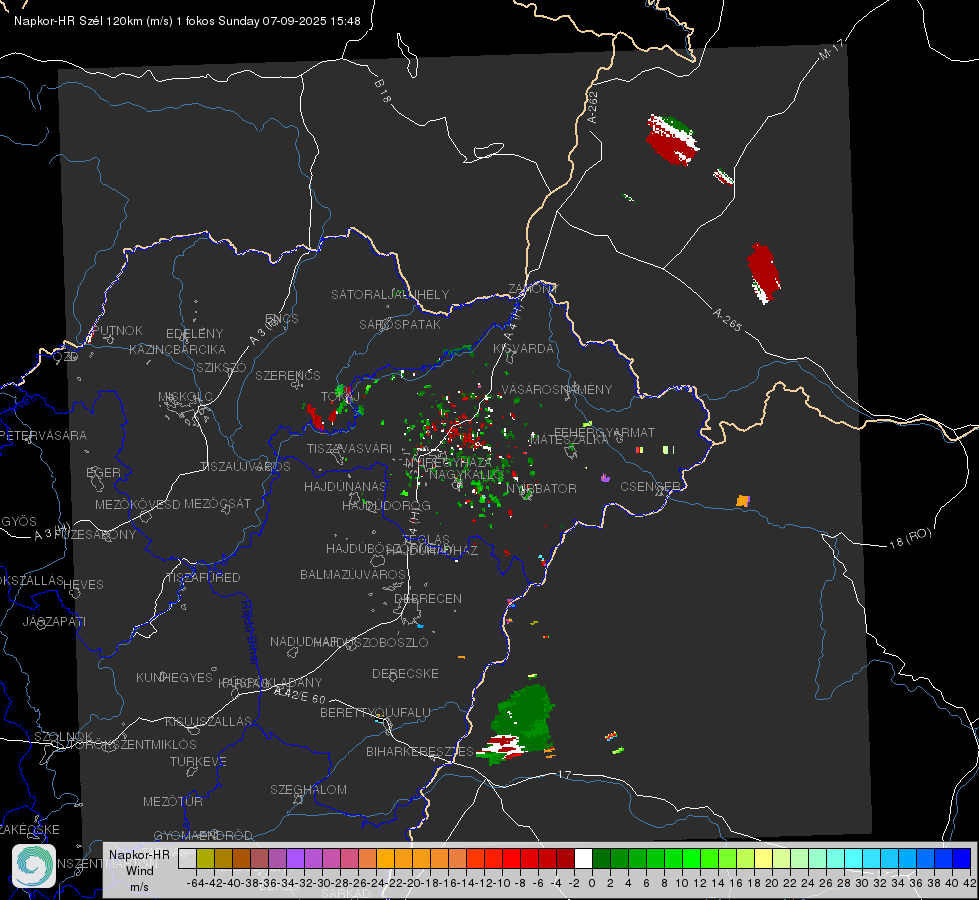Select the NYÍREGYHÁZA label
The image size is (979, 900).
click(448, 463)
